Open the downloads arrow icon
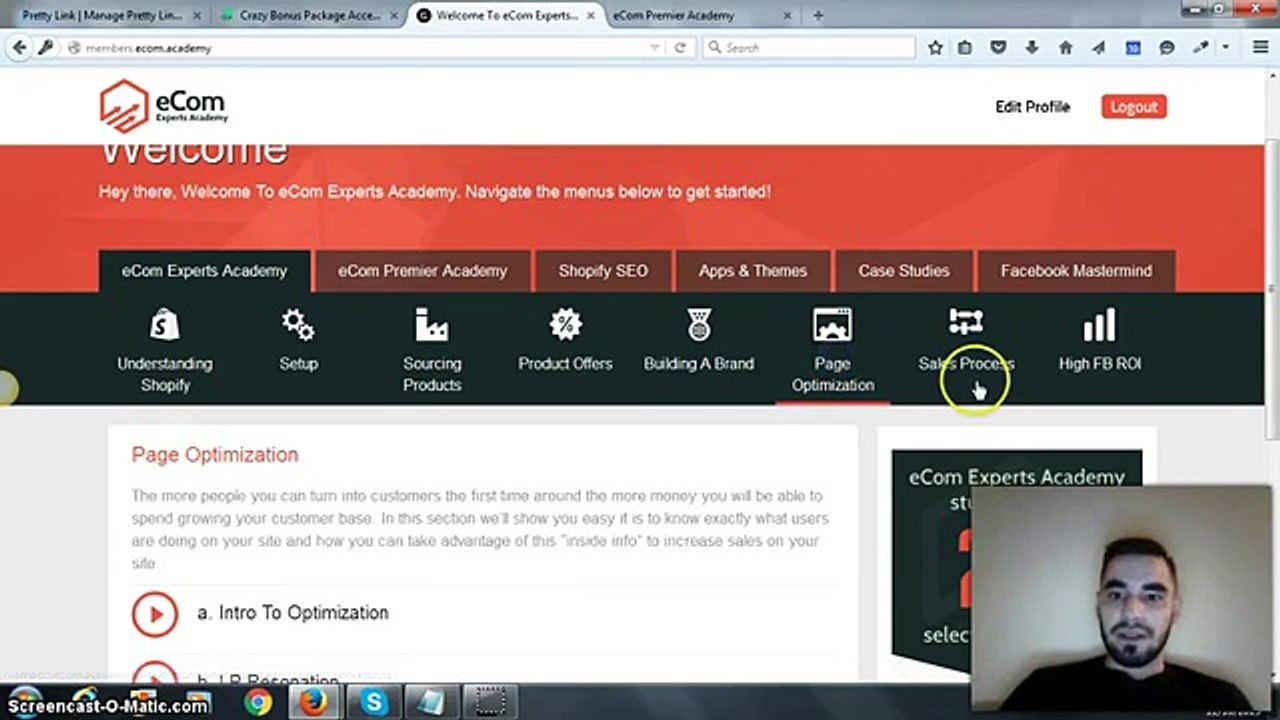 pyautogui.click(x=1032, y=47)
